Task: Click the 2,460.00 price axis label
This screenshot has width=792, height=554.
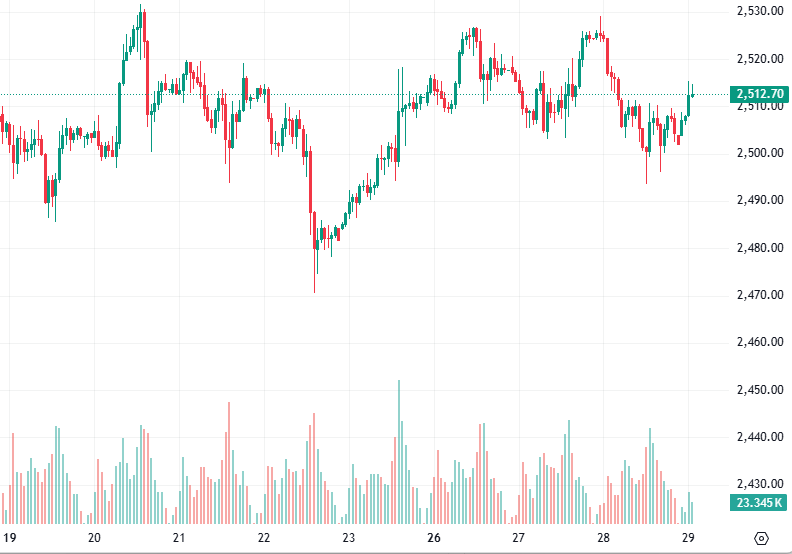Action: pos(757,342)
